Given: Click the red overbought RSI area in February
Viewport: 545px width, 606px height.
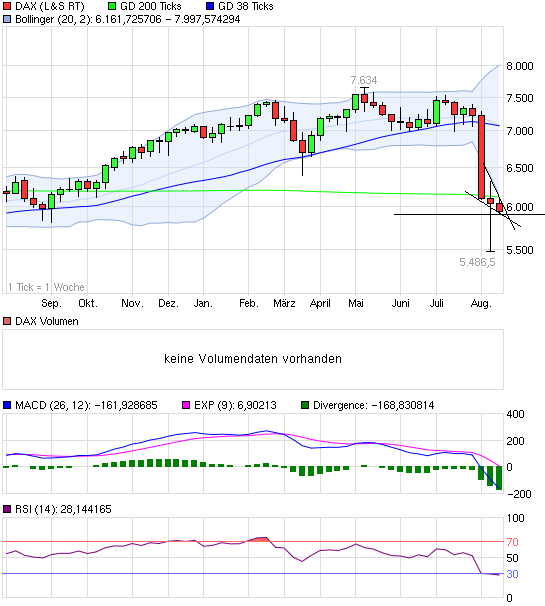Looking at the screenshot, I should tap(259, 539).
